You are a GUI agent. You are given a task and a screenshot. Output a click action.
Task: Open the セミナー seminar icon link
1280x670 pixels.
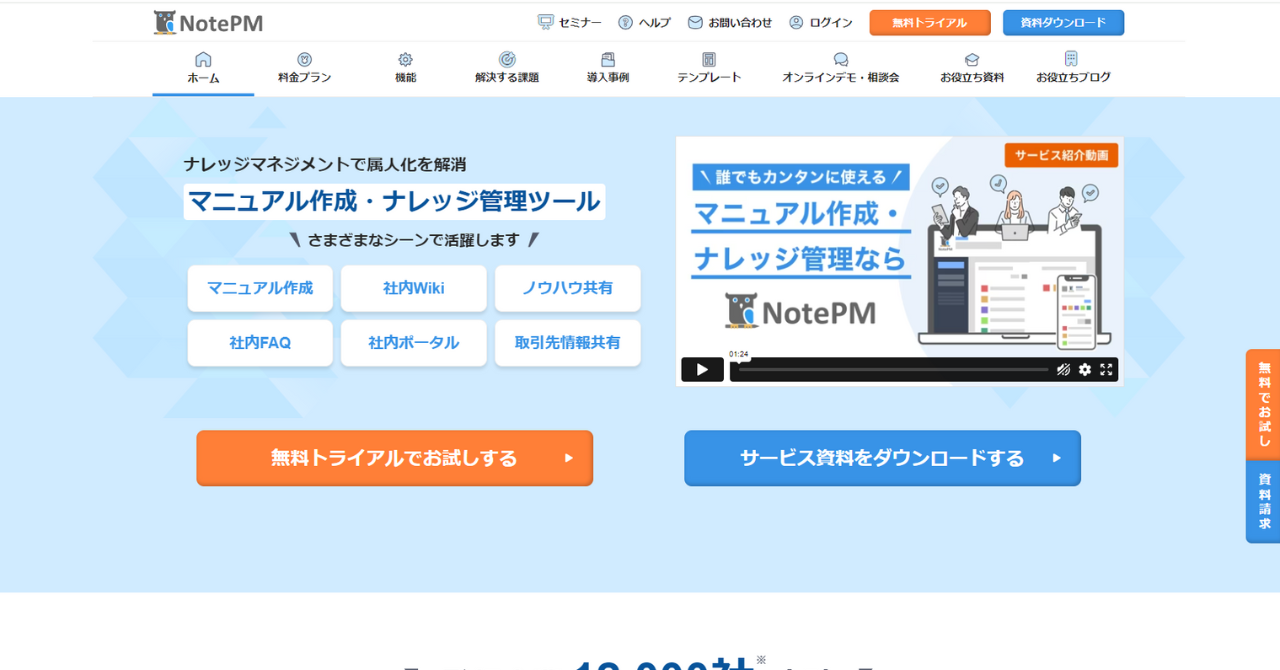click(x=546, y=22)
